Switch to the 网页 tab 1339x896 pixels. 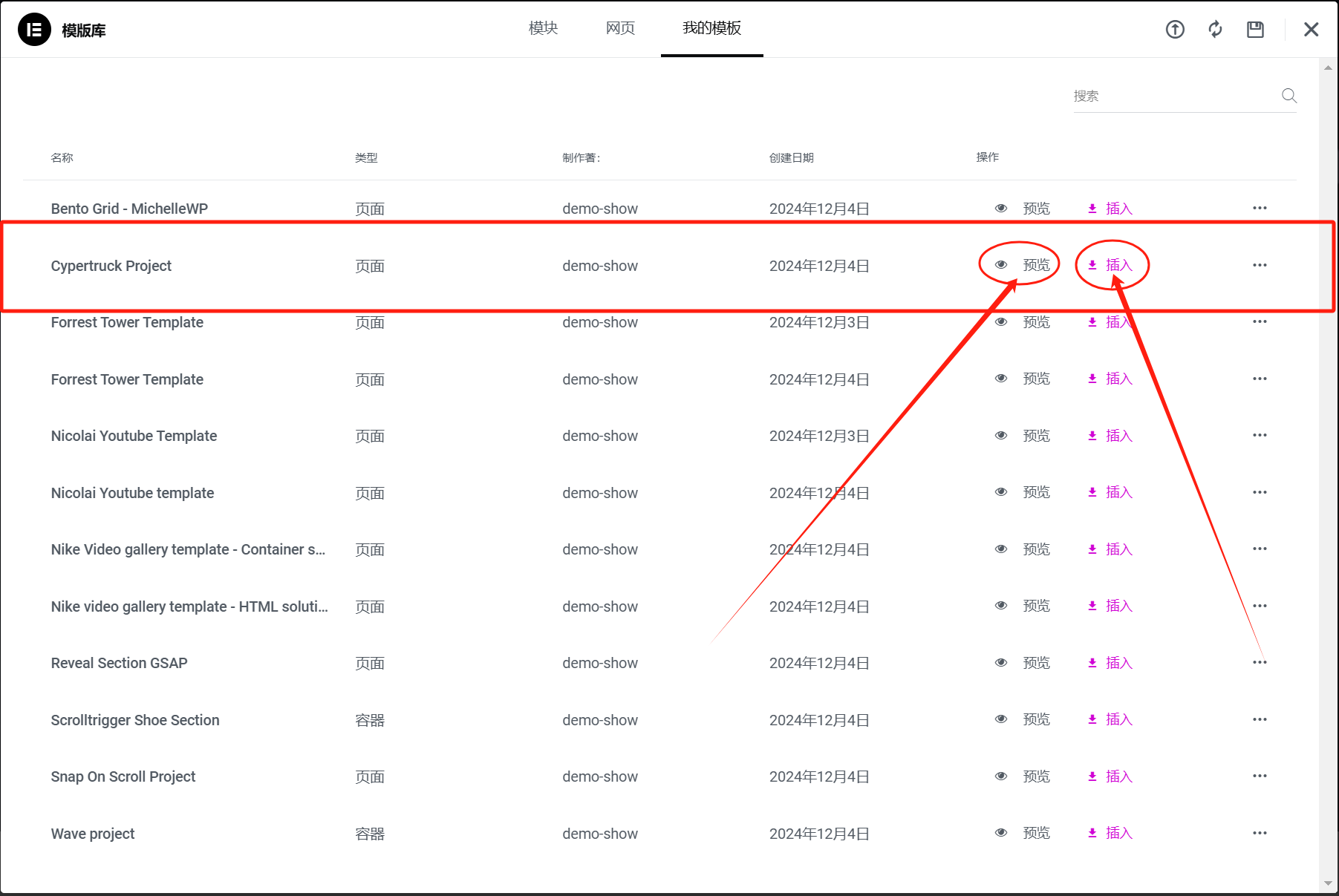(x=620, y=28)
